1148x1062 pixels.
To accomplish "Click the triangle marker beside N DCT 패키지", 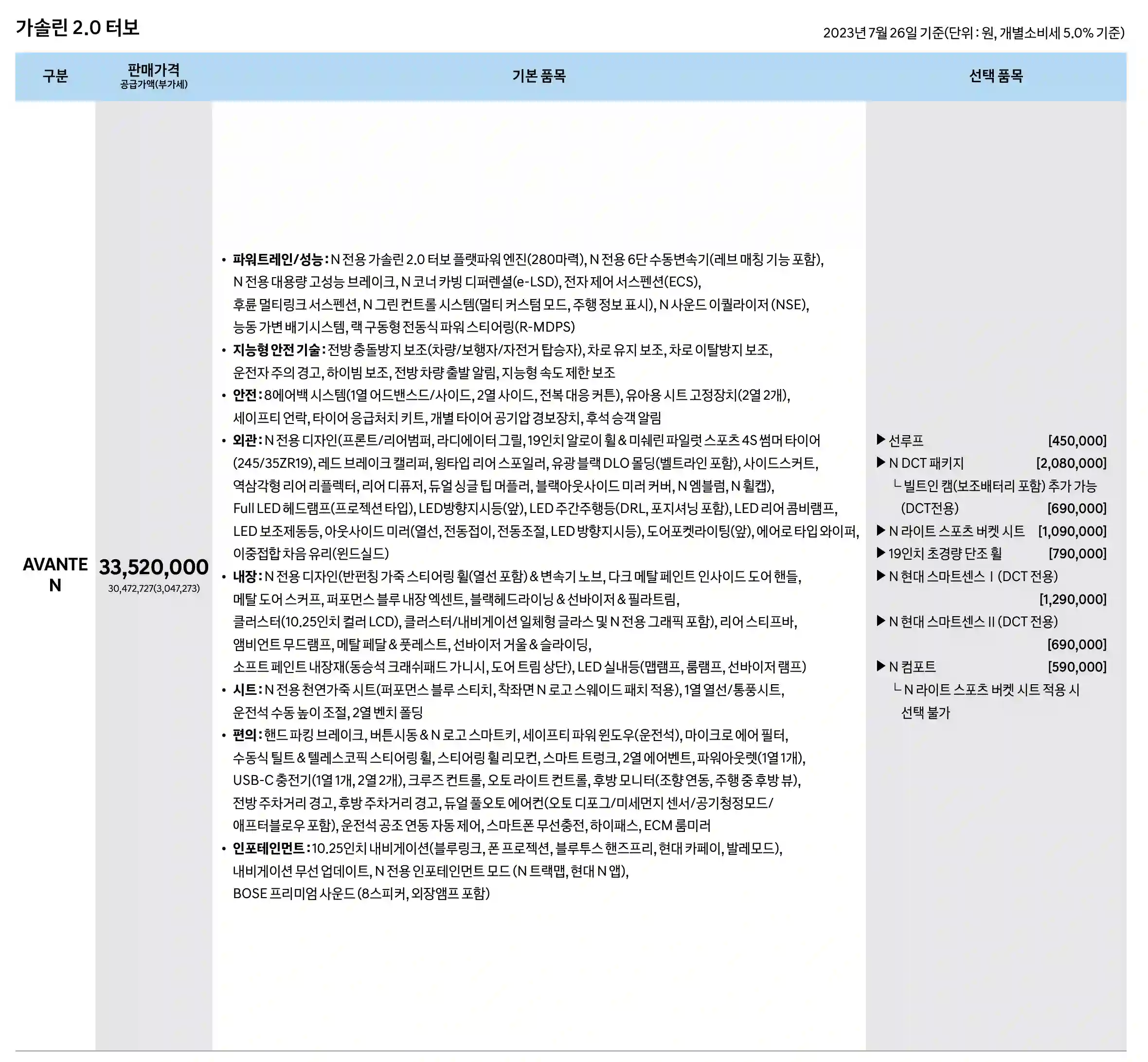I will click(880, 462).
